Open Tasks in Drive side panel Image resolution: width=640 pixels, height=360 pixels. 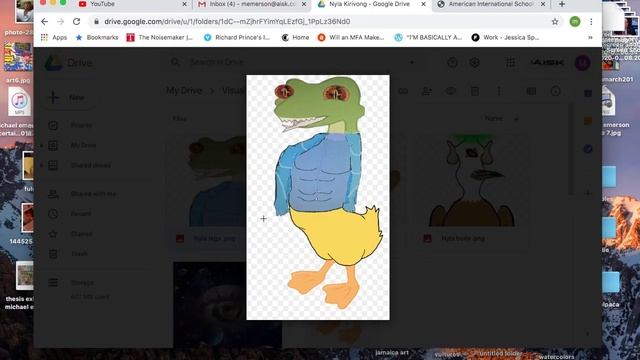pyautogui.click(x=588, y=149)
